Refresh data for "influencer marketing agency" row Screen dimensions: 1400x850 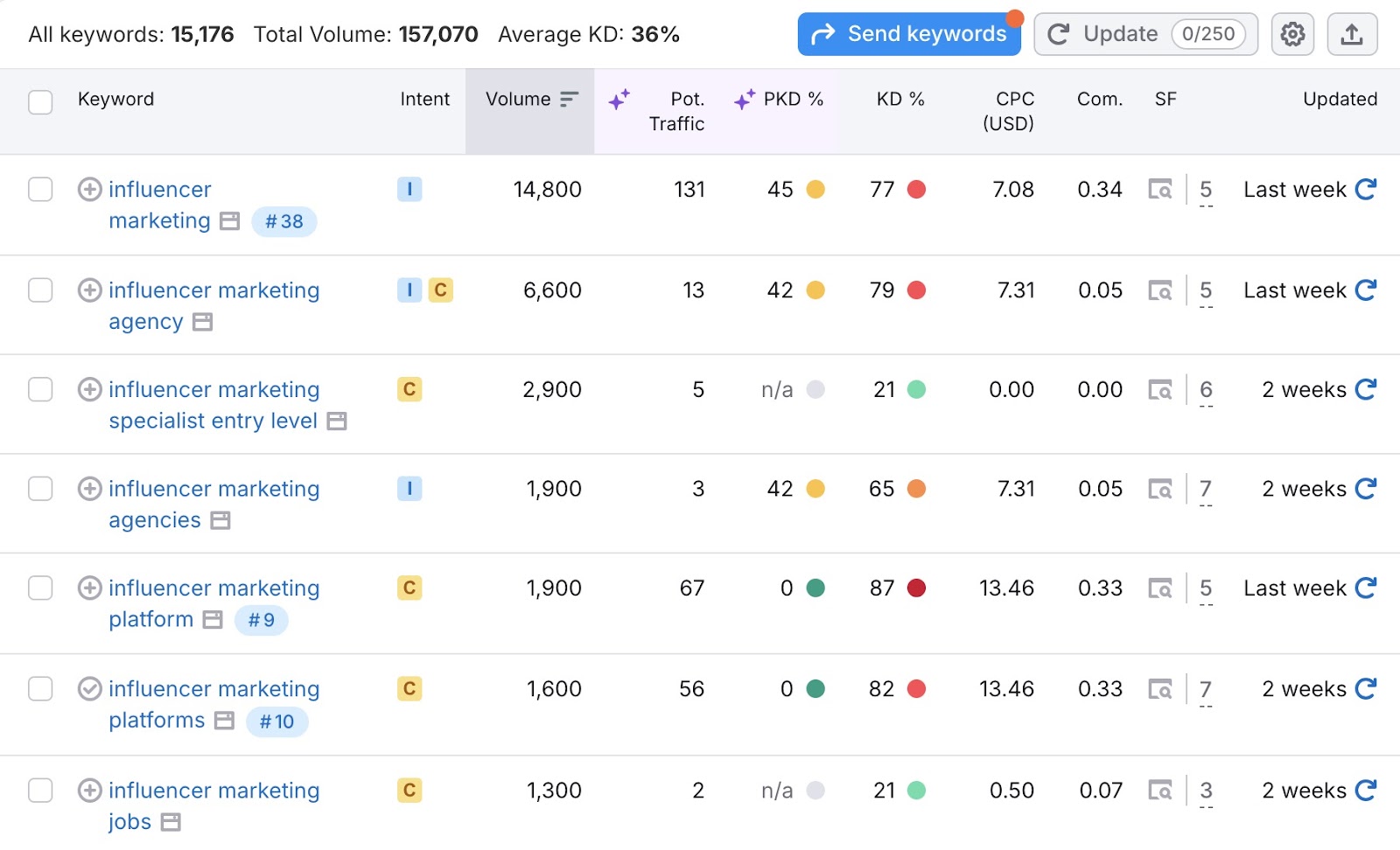(x=1367, y=290)
